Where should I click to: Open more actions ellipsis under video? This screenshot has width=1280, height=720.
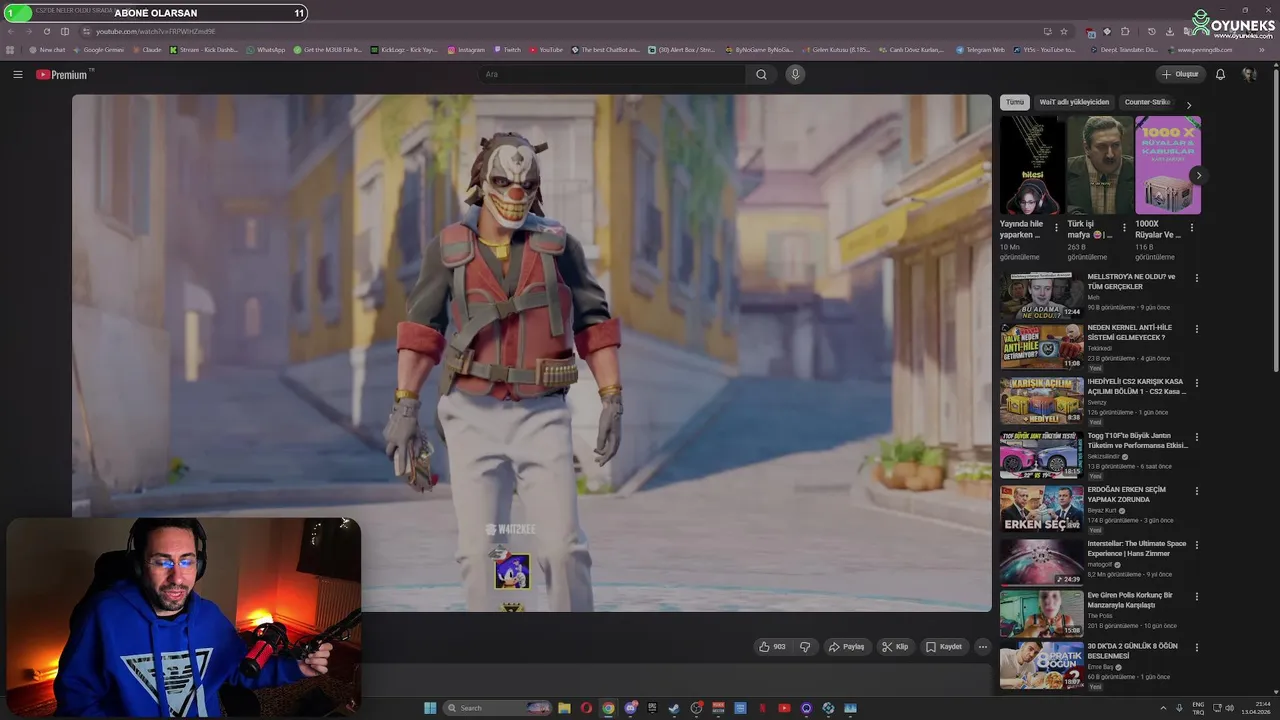coord(982,647)
